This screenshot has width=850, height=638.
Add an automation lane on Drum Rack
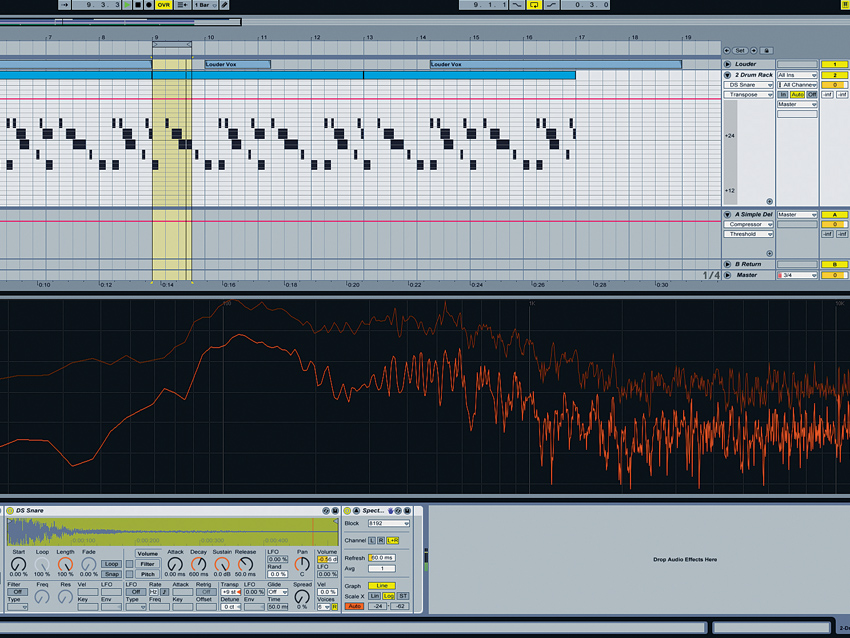click(769, 201)
